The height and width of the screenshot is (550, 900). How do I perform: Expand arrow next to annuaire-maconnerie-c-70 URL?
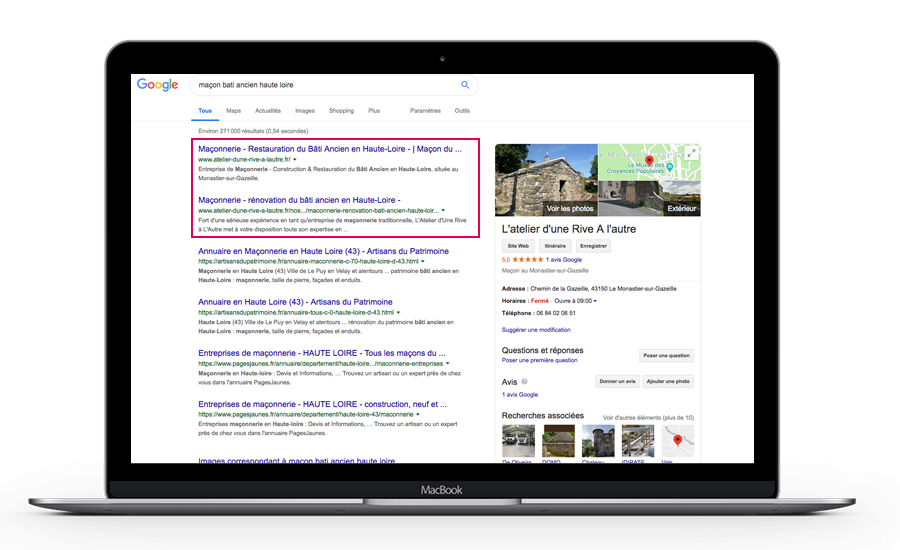click(423, 261)
